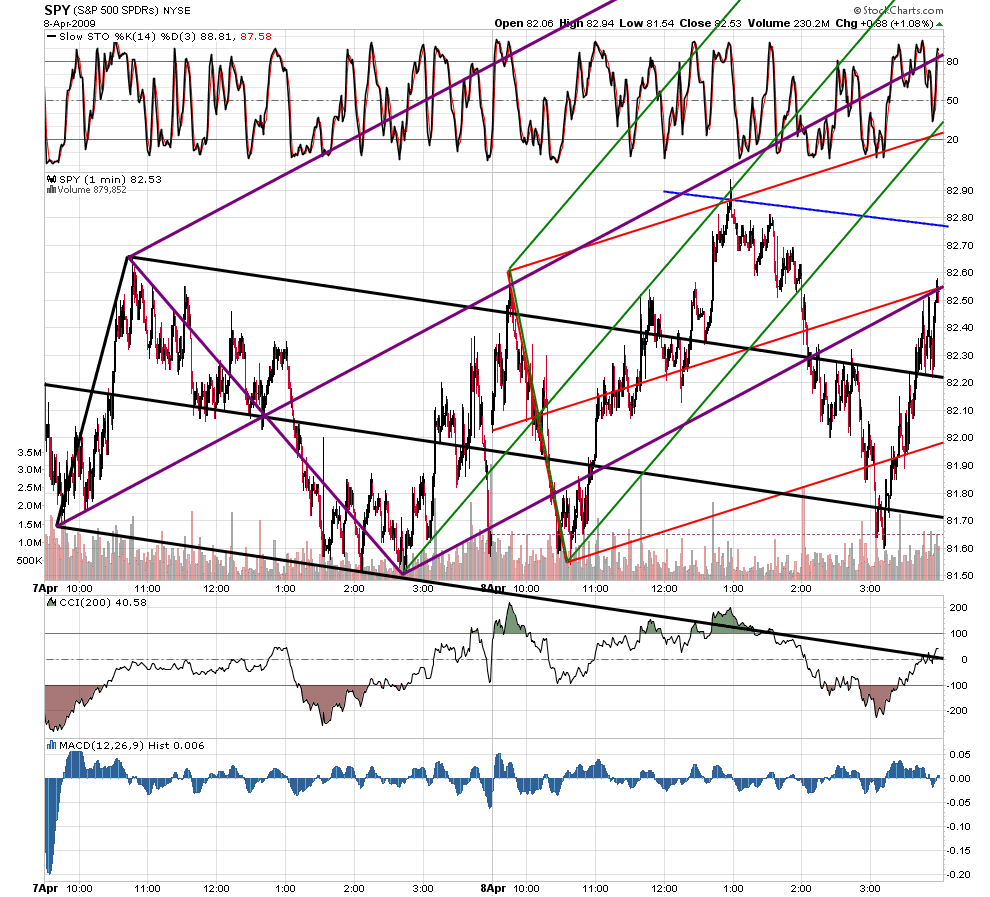Click the Slow STO %K(14) %D(3) label
Viewport: 990px width, 897px height.
128,37
